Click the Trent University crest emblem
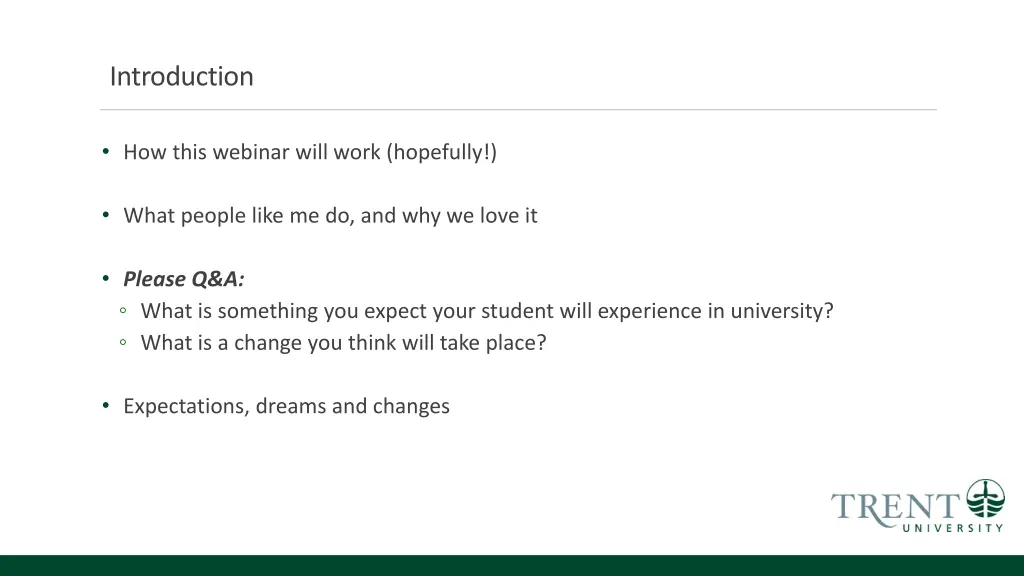The width and height of the screenshot is (1024, 576). (x=985, y=498)
